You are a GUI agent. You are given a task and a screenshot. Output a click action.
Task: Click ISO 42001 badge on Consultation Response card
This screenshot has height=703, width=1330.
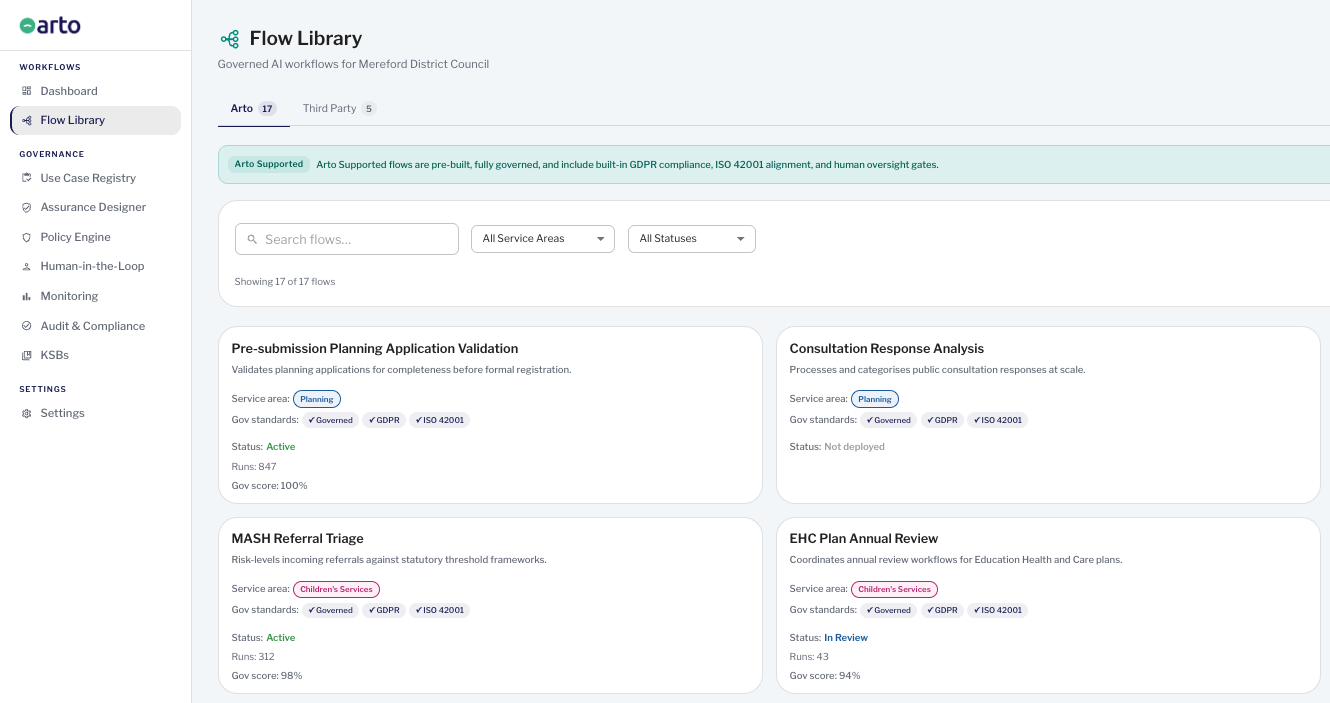click(997, 420)
